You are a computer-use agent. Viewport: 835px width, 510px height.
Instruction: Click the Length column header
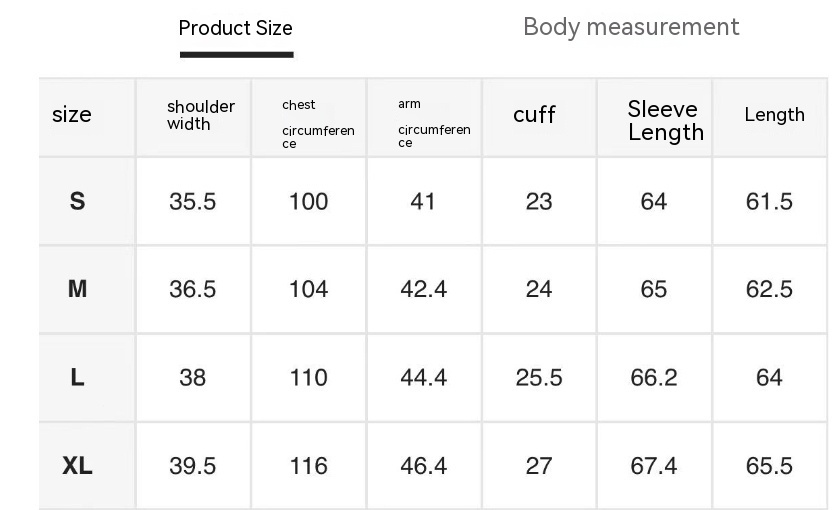click(774, 115)
